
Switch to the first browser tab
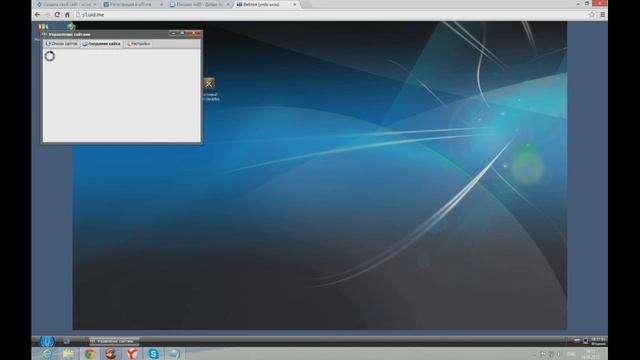(x=66, y=4)
